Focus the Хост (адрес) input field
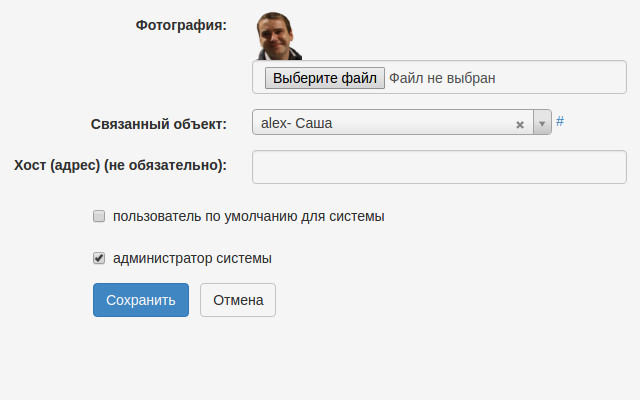Viewport: 640px width, 400px height. (439, 167)
